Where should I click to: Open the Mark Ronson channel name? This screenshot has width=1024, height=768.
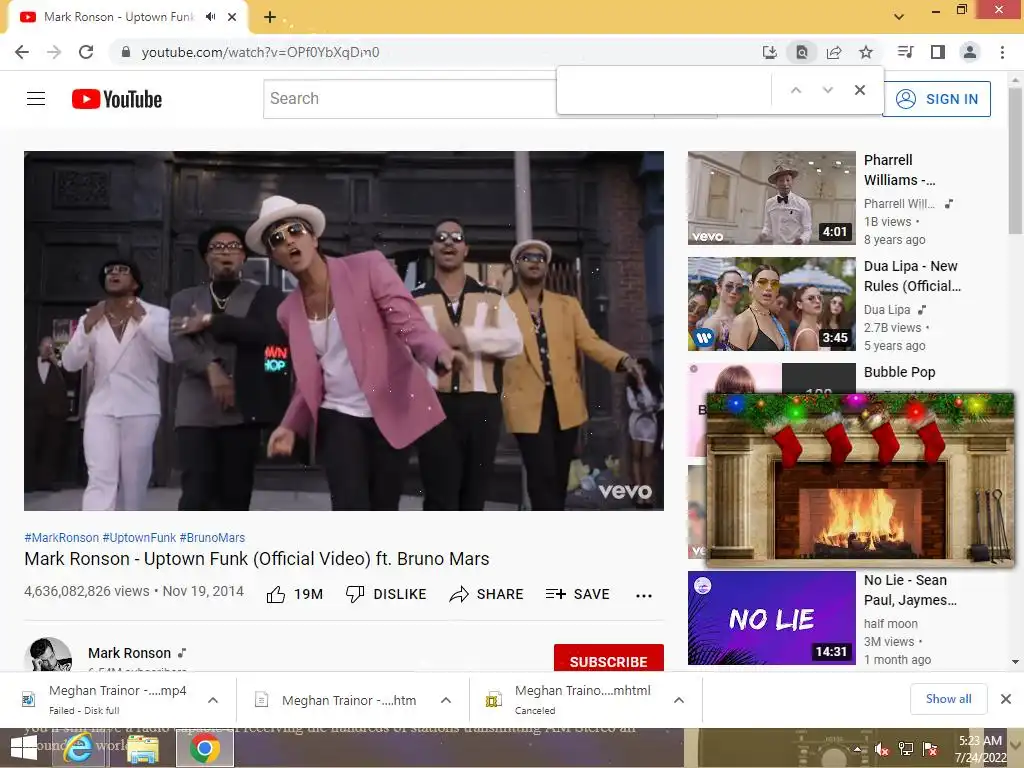(129, 653)
